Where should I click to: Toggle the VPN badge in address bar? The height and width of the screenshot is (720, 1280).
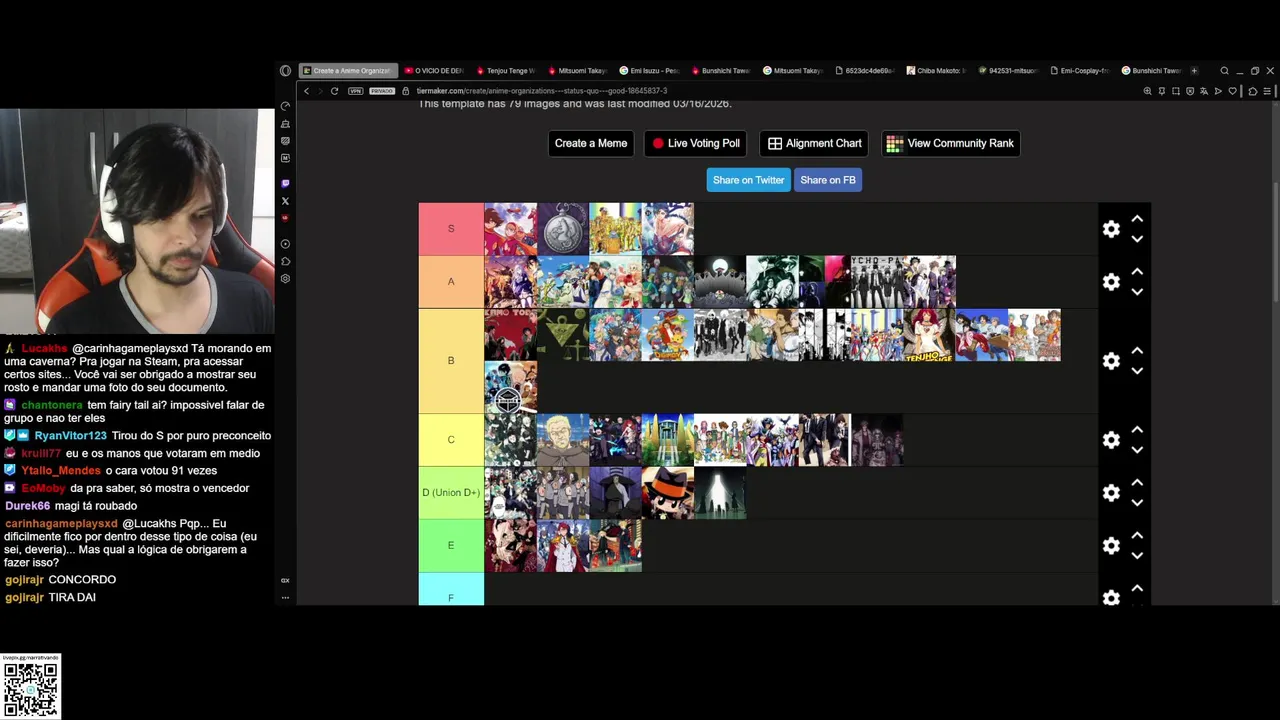[x=355, y=91]
